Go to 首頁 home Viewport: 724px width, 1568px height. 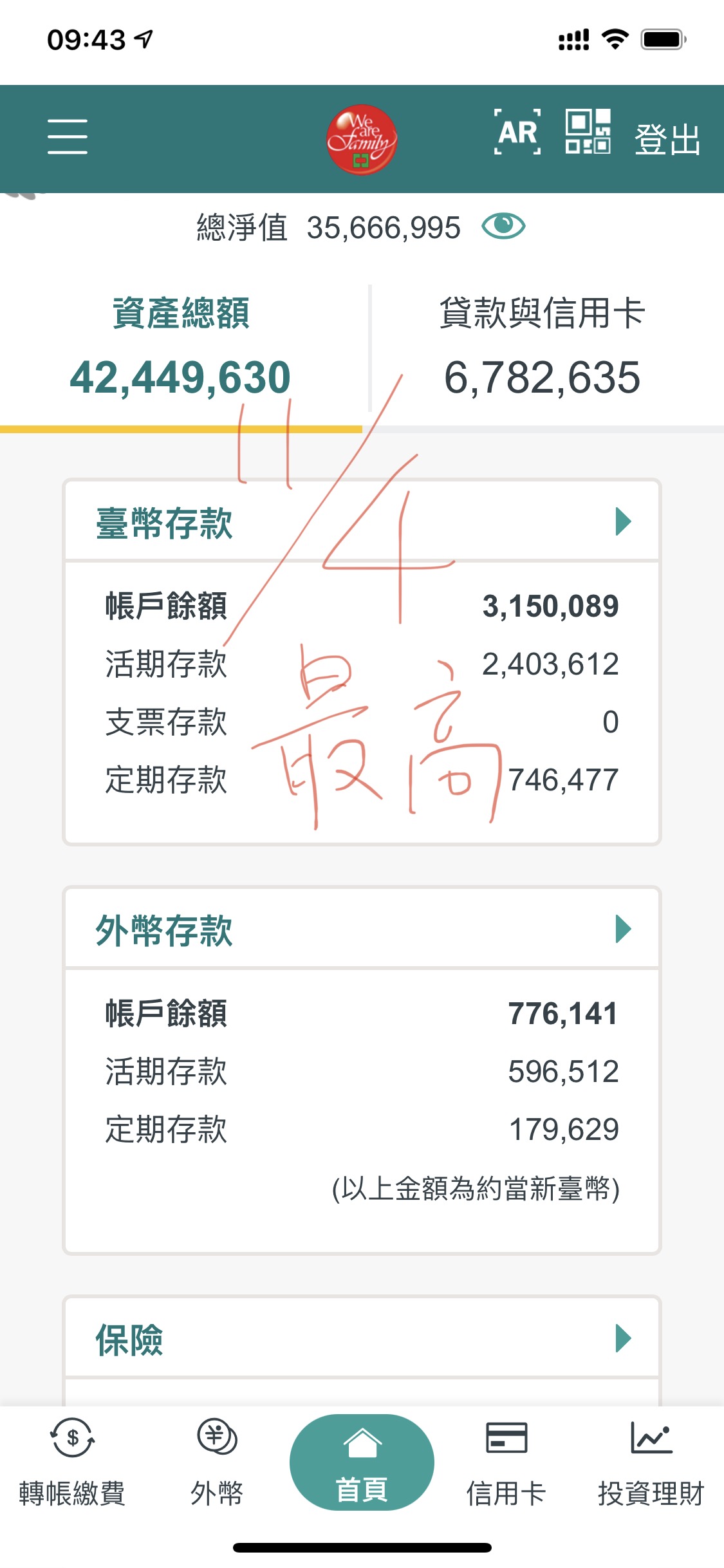pyautogui.click(x=362, y=1462)
